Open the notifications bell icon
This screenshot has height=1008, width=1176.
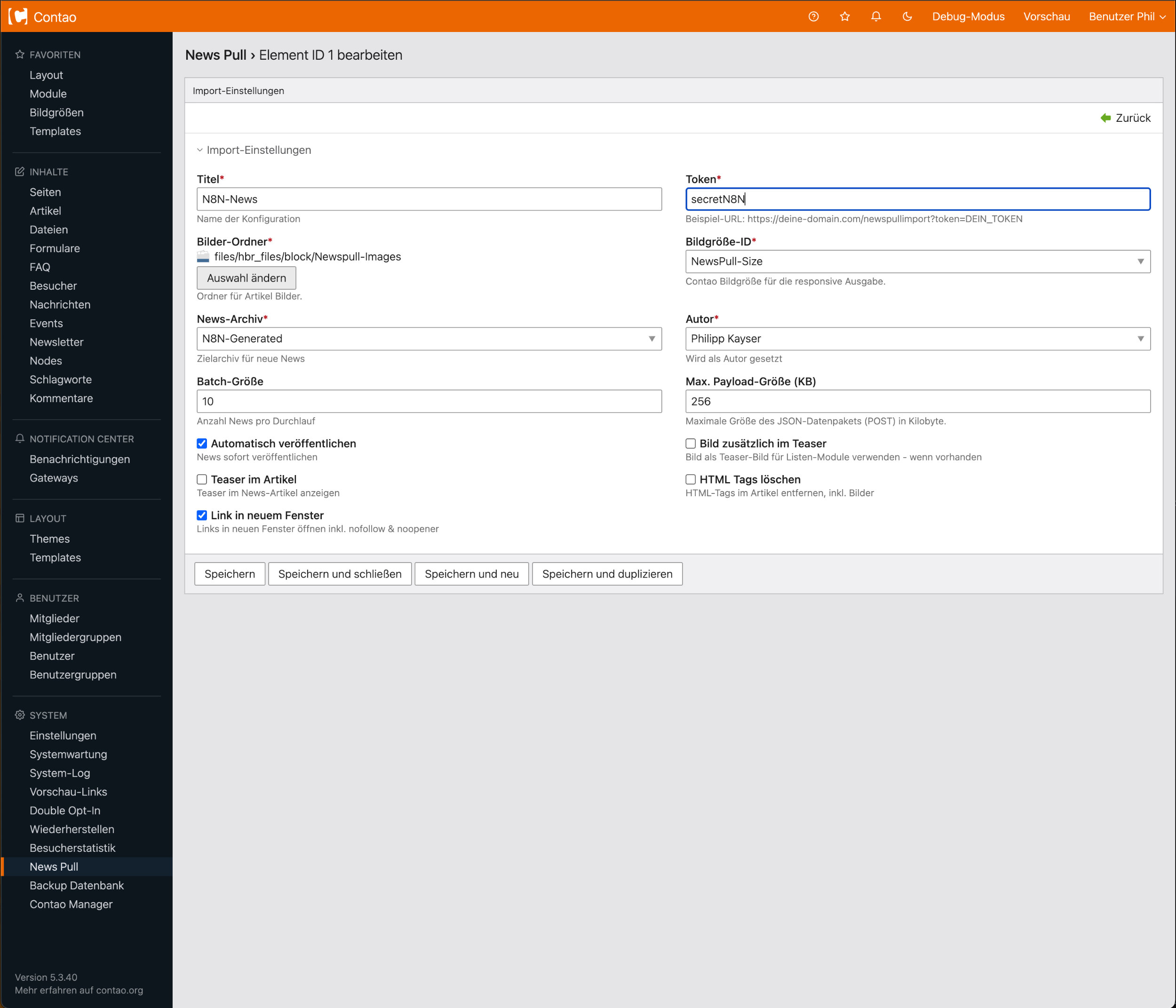click(x=876, y=16)
